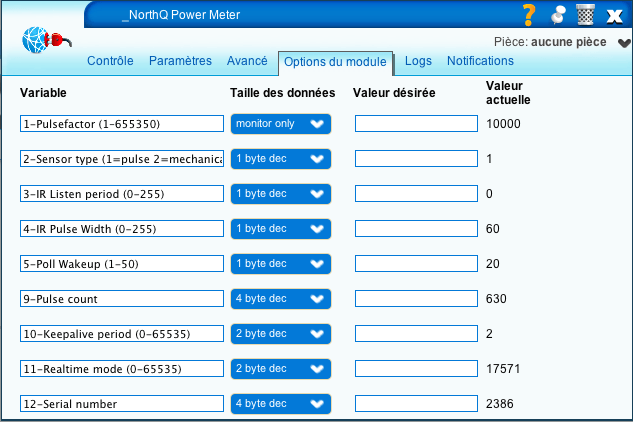Expand the Pièce room selector arrow

624,42
